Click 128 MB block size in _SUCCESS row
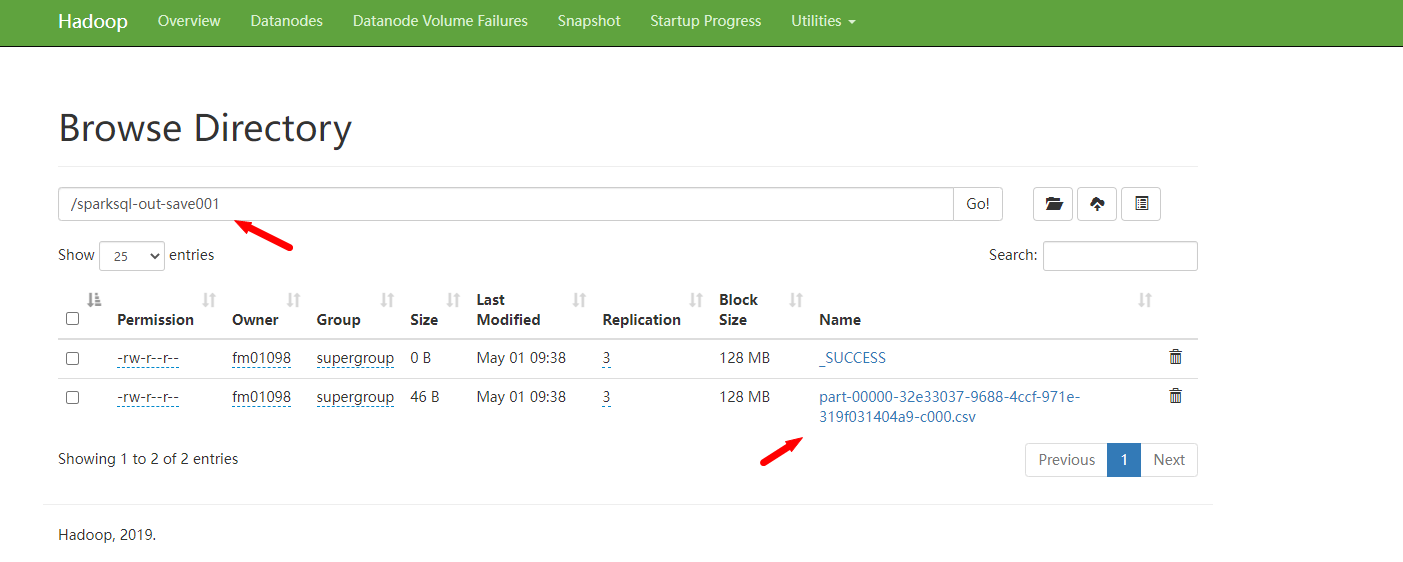Viewport: 1403px width, 562px height. tap(745, 358)
